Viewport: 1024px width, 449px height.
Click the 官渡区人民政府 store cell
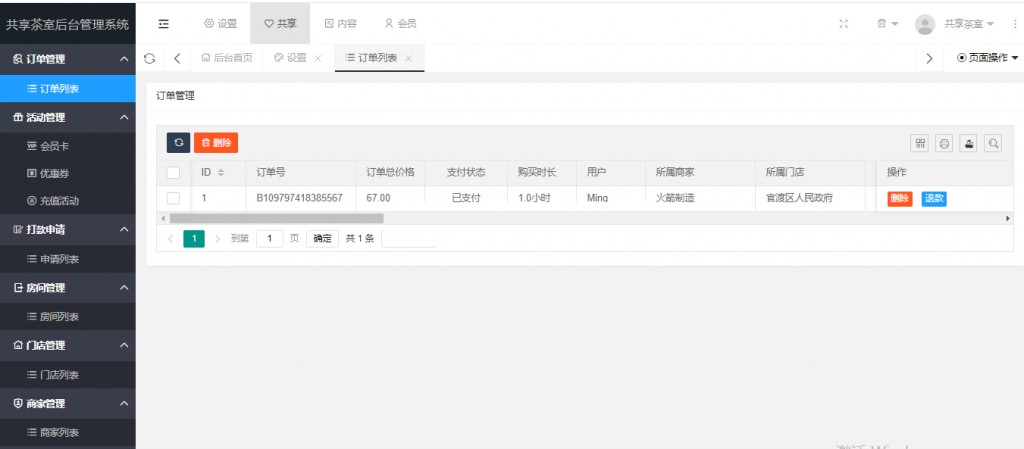pyautogui.click(x=810, y=198)
